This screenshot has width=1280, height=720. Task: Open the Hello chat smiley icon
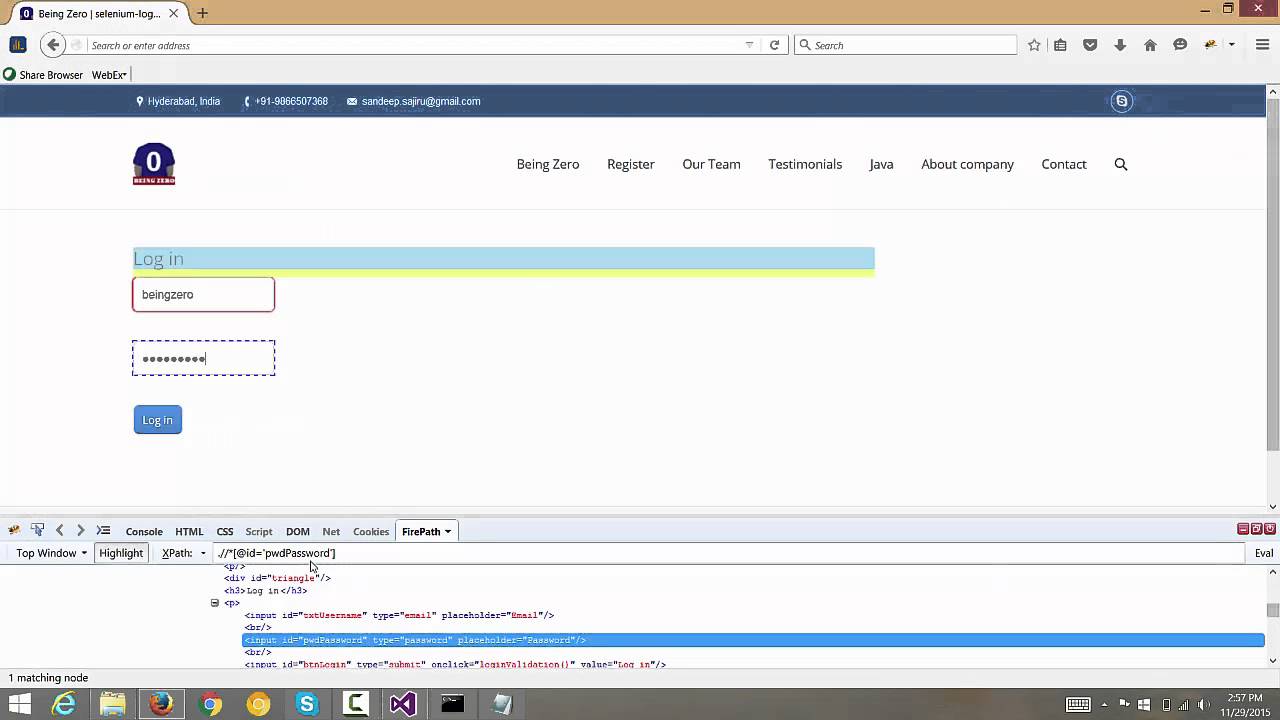[x=1180, y=45]
